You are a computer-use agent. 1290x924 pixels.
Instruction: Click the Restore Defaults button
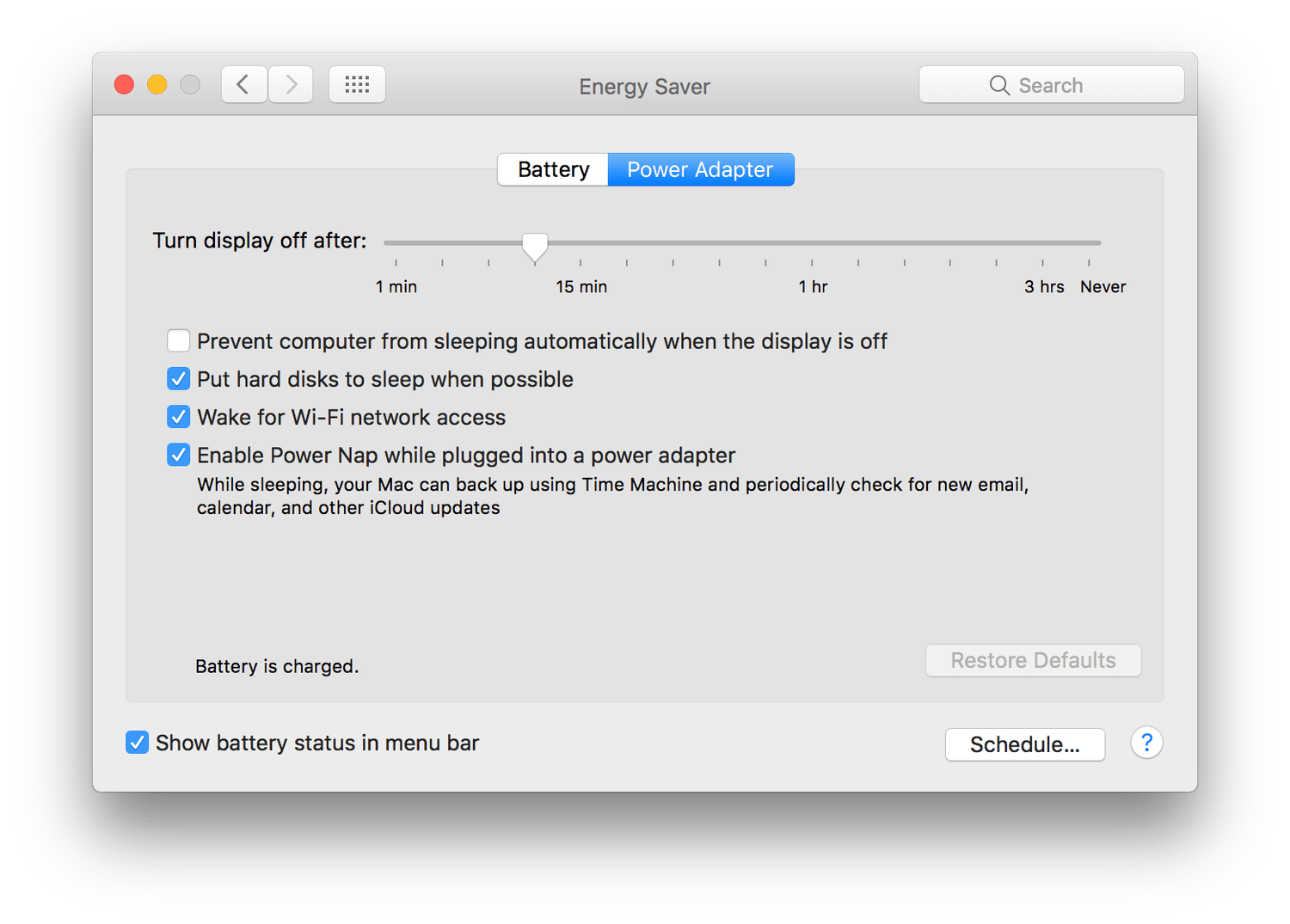pyautogui.click(x=1033, y=660)
